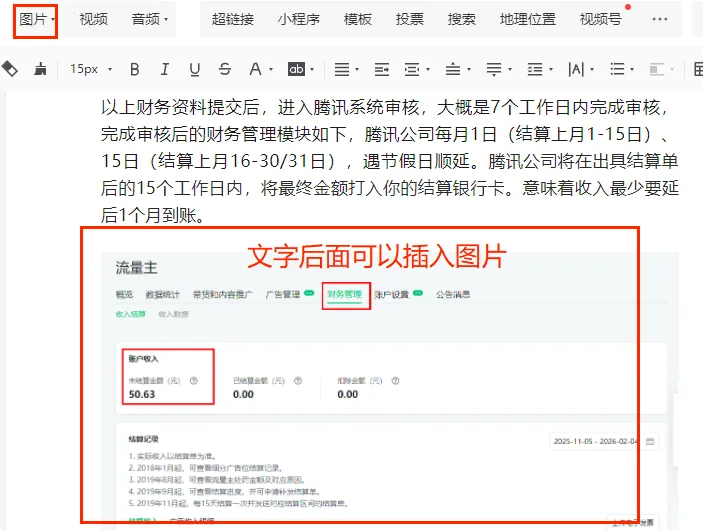Click text "完成审核后的财务管理模块如下"
Image resolution: width=703 pixels, height=530 pixels.
click(224, 135)
